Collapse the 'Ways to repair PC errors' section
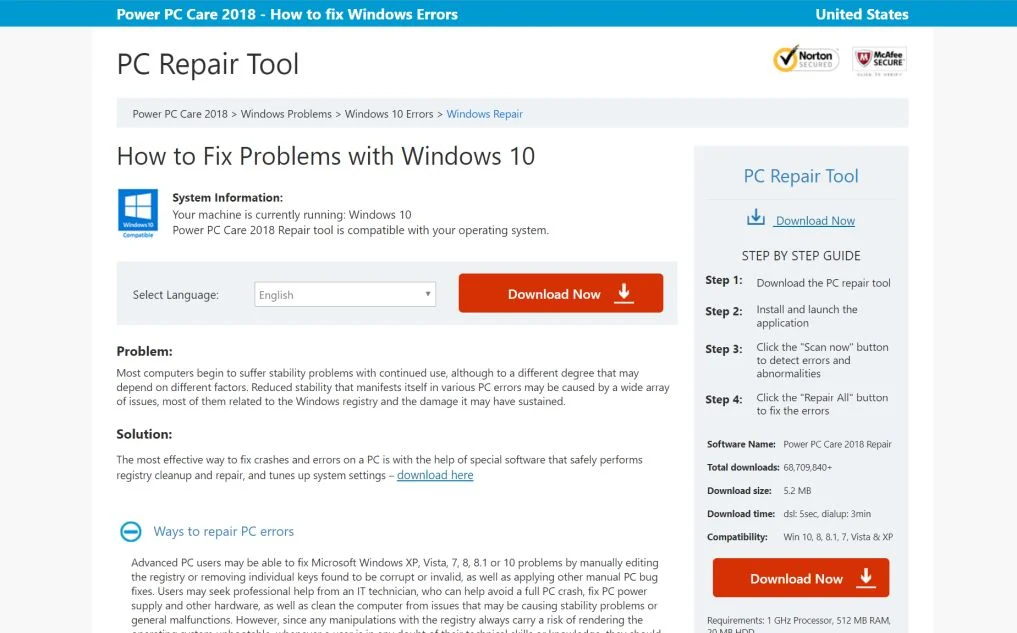The height and width of the screenshot is (633, 1017). tap(130, 531)
